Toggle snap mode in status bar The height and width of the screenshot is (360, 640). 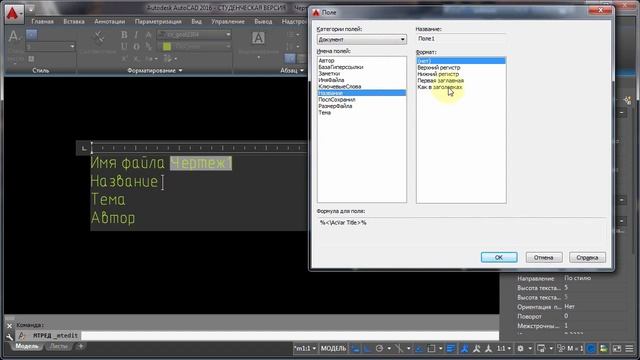coord(367,349)
